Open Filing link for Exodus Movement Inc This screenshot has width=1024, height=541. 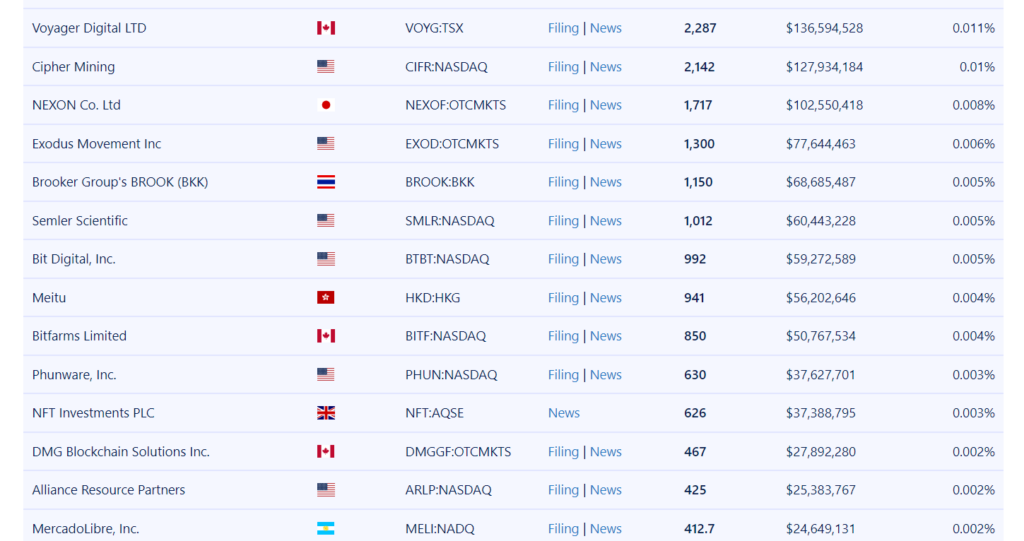coord(563,144)
